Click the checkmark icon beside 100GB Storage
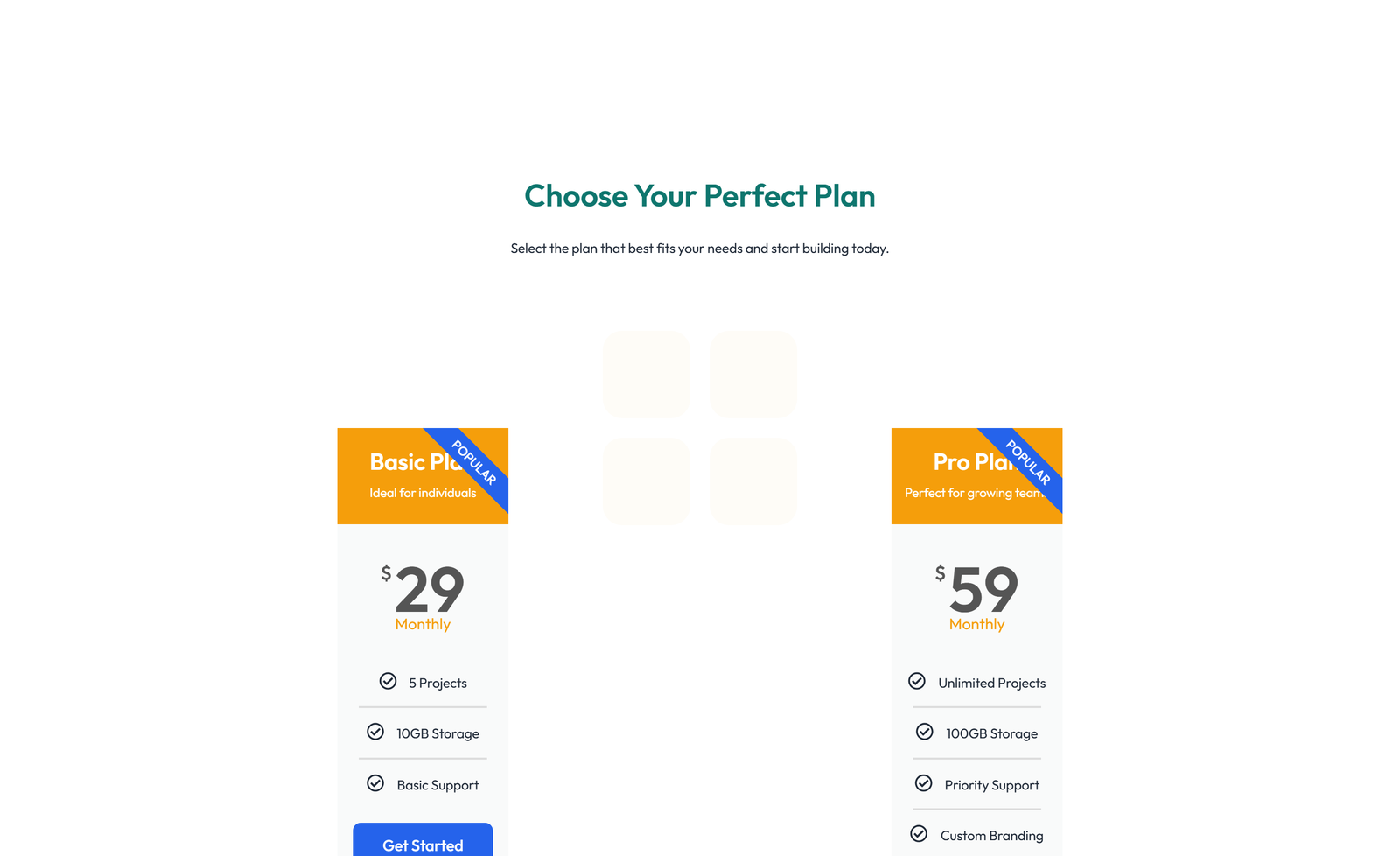This screenshot has width=1400, height=856. (926, 731)
